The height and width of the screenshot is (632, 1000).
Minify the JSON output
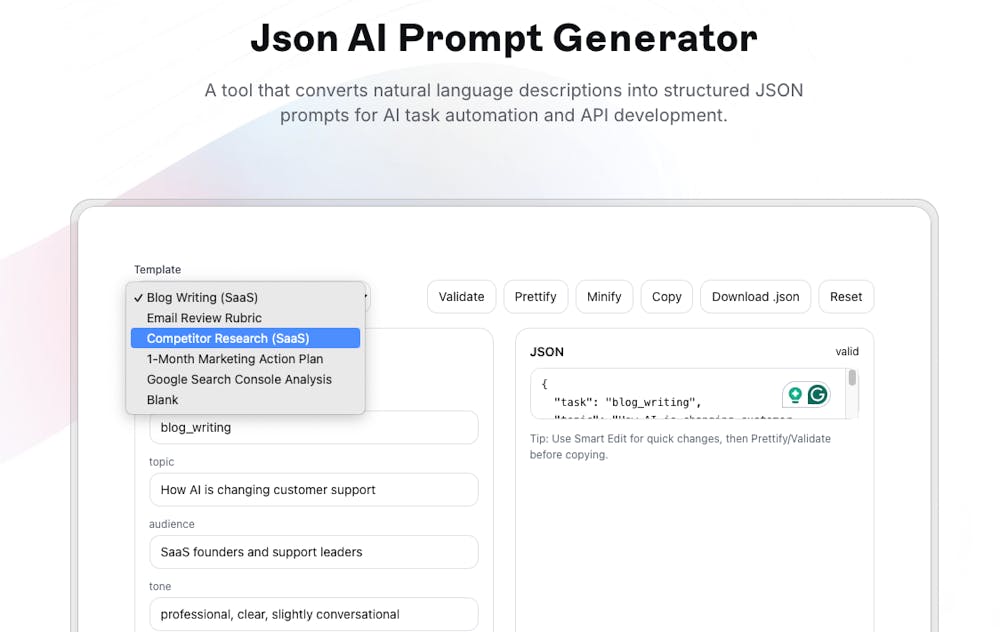[x=604, y=296]
